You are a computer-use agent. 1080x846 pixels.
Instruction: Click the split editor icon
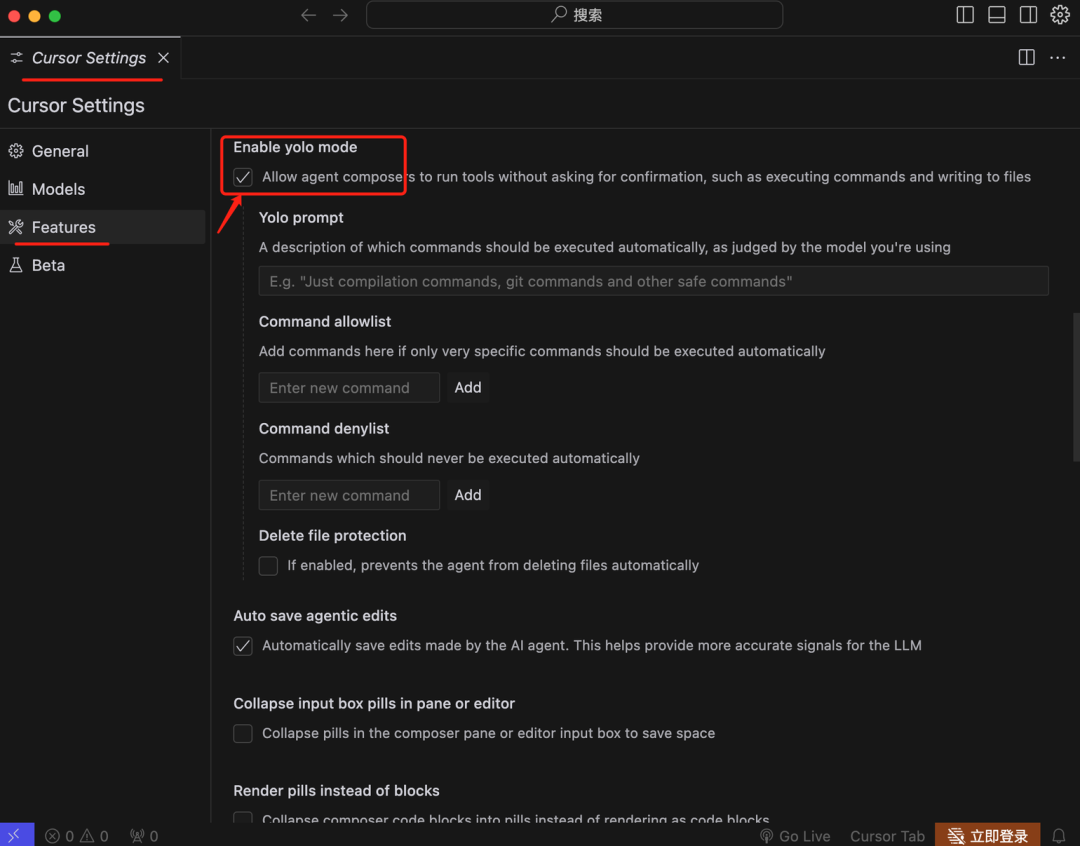[x=1026, y=57]
